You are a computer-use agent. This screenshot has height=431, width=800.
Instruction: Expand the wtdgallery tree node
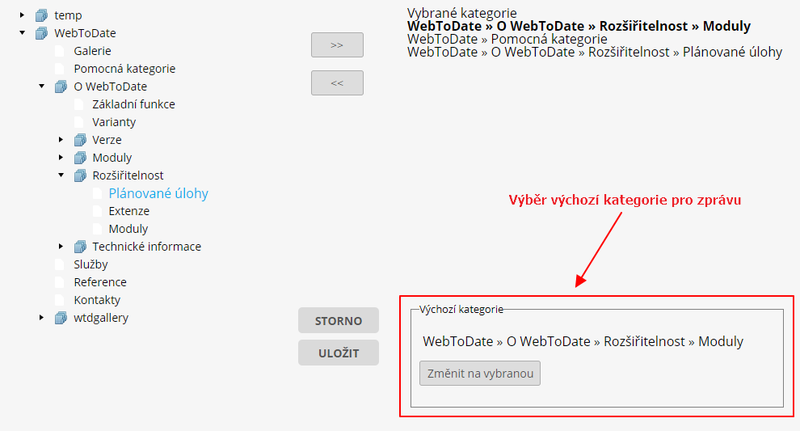click(x=41, y=318)
